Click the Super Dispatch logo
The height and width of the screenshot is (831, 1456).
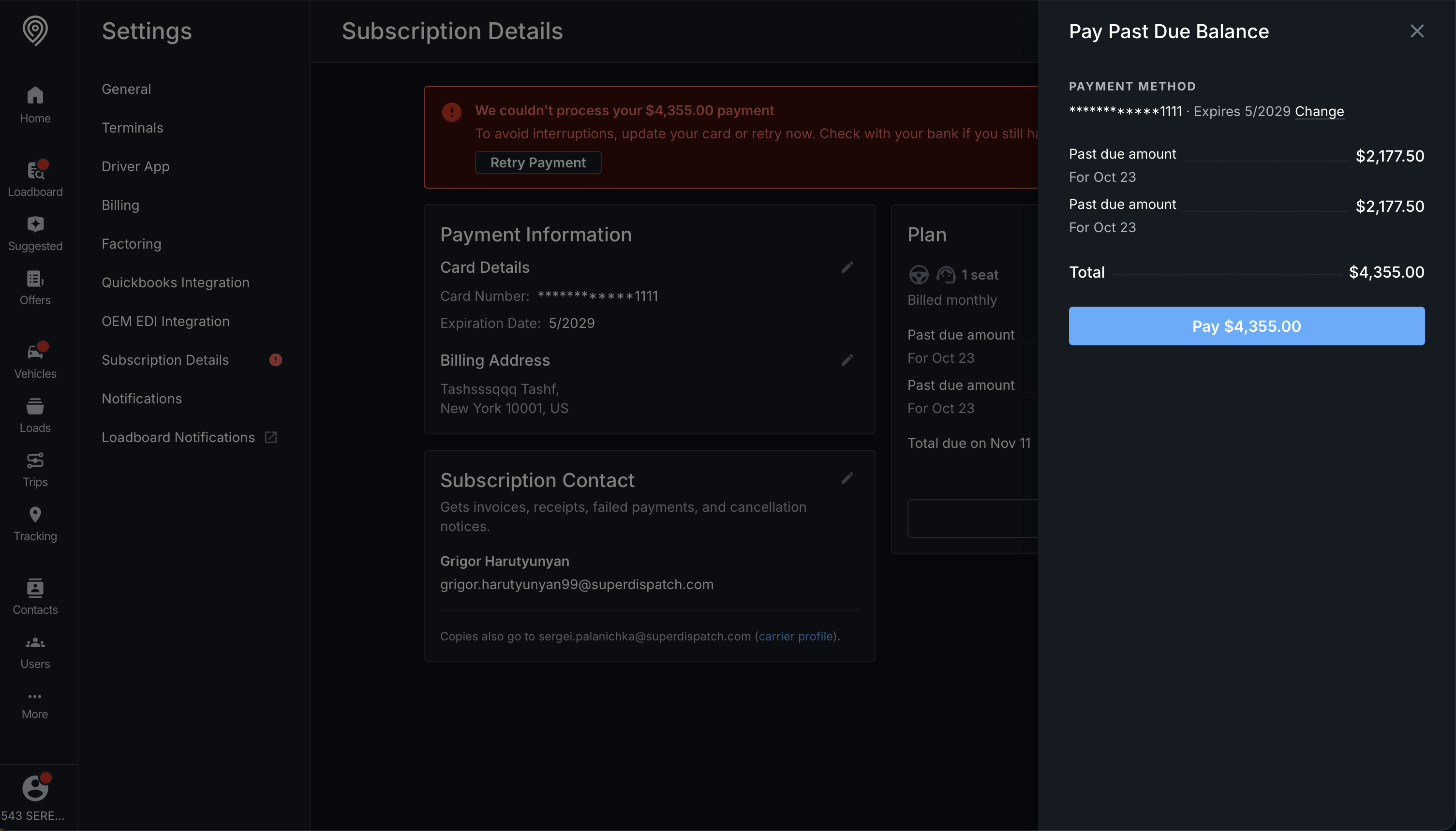(35, 31)
